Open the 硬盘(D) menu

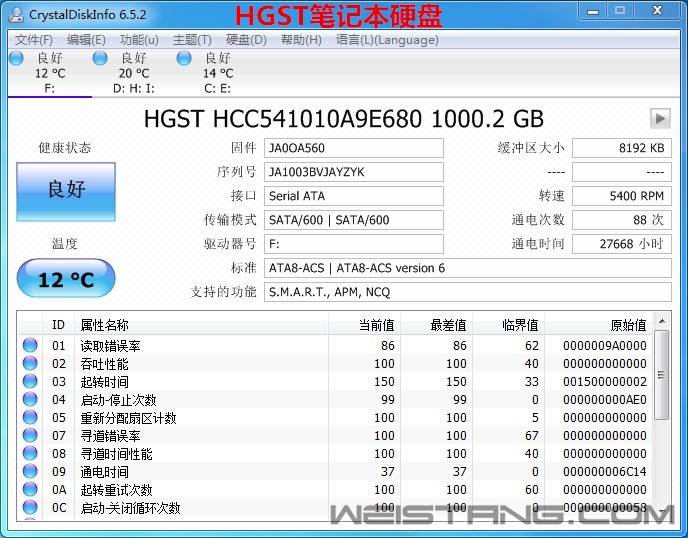246,40
